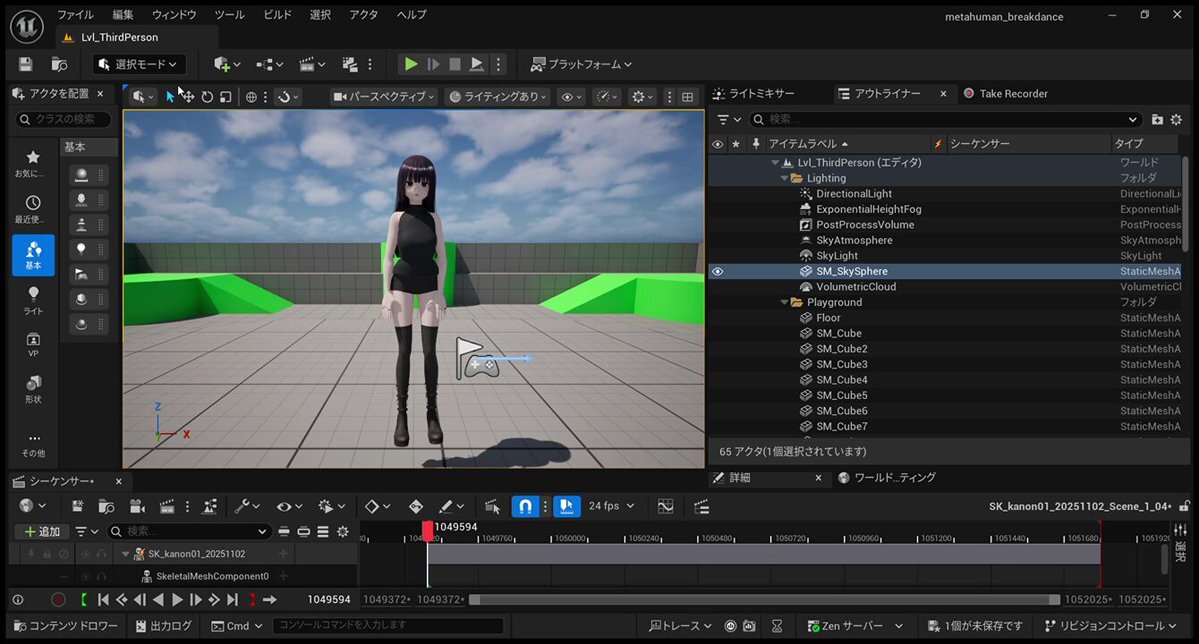1199x644 pixels.
Task: Toggle the blue snapping magnet in Sequencer
Action: point(525,507)
